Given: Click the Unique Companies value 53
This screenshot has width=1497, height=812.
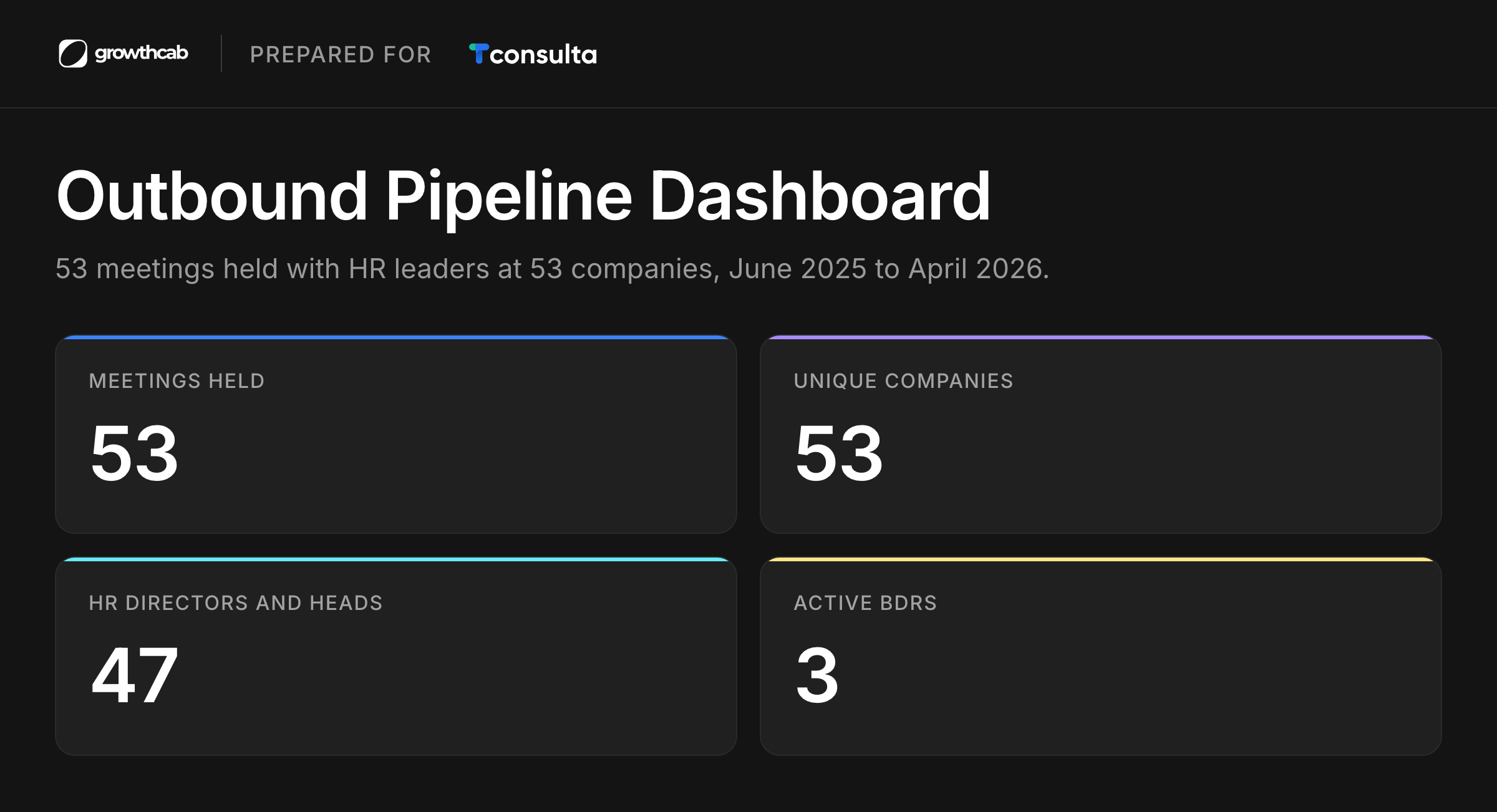Looking at the screenshot, I should pyautogui.click(x=839, y=453).
